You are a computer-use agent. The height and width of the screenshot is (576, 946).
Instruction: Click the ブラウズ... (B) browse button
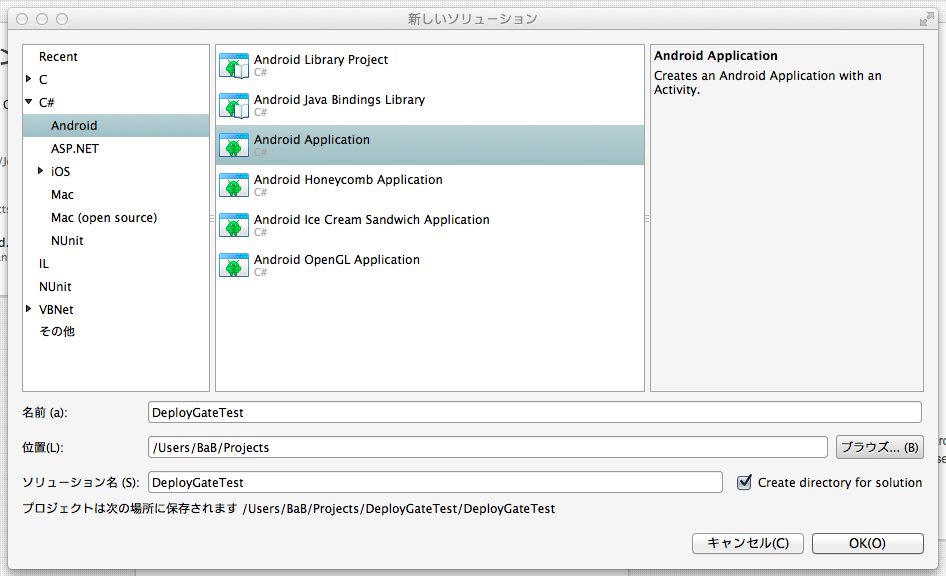click(x=879, y=447)
